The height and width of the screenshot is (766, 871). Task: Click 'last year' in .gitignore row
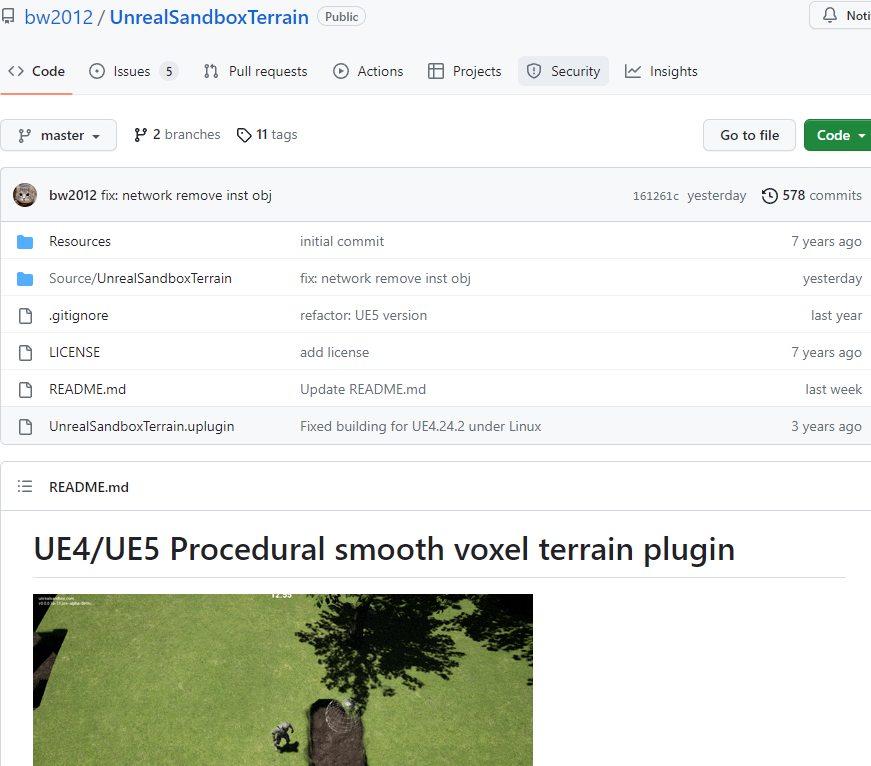[x=836, y=316]
